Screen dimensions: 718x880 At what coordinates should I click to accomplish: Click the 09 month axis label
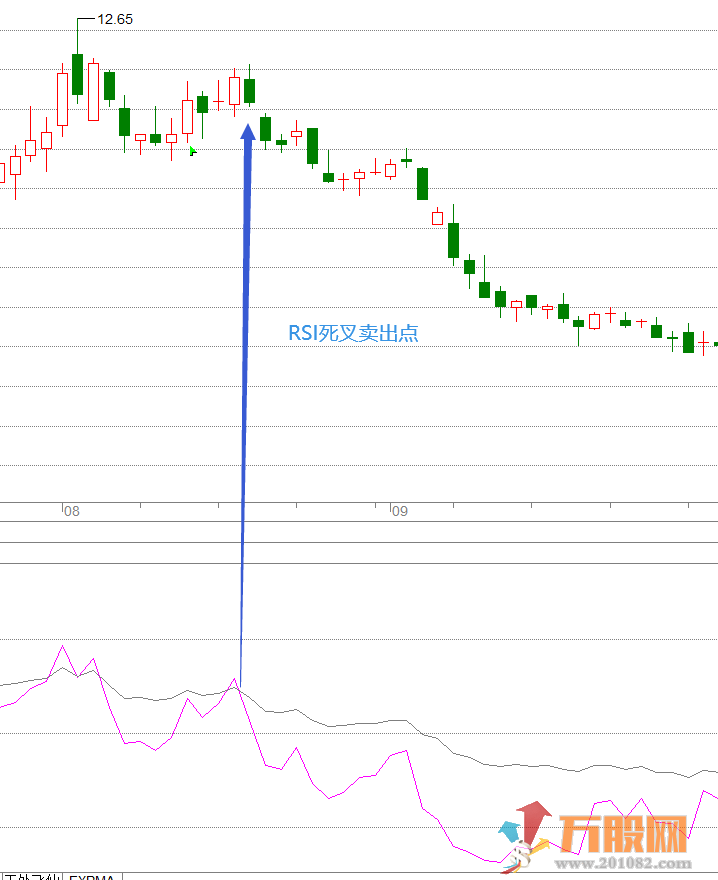[400, 511]
